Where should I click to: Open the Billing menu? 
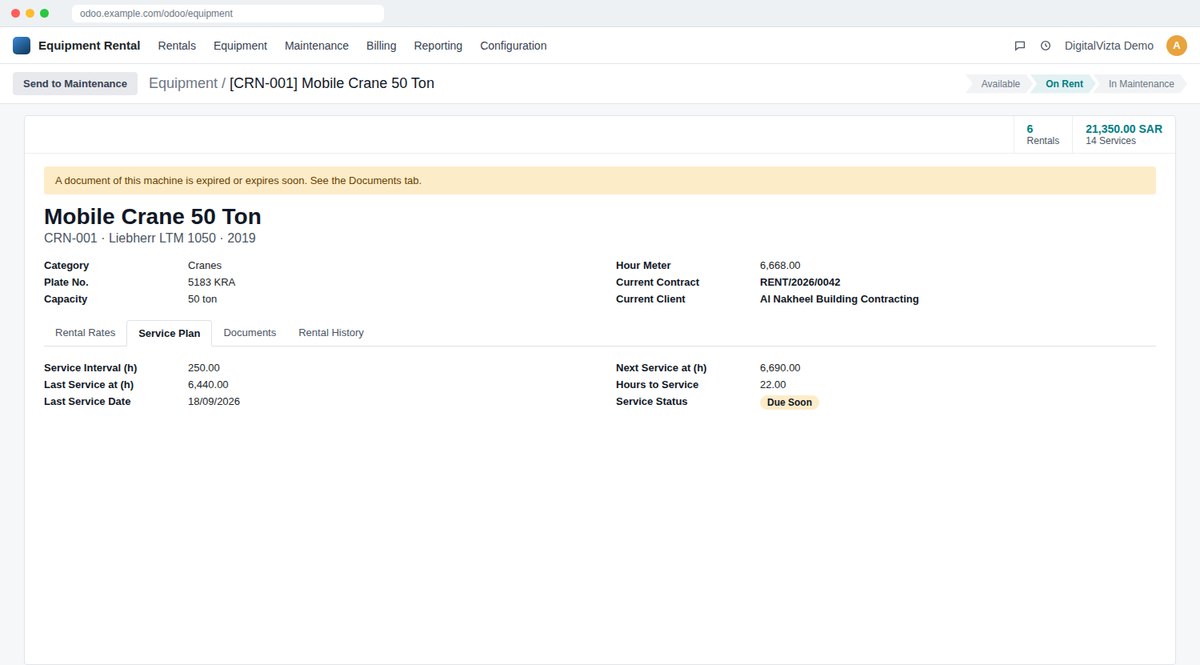381,46
